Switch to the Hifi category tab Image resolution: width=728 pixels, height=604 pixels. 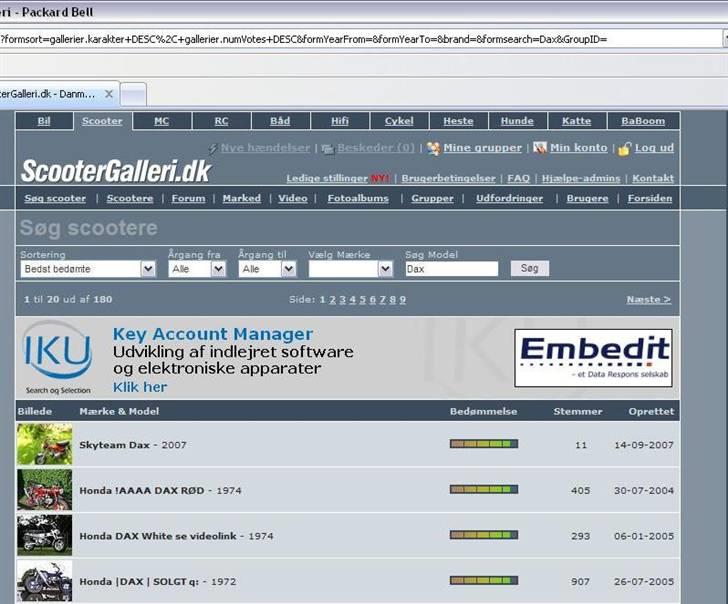tap(340, 121)
